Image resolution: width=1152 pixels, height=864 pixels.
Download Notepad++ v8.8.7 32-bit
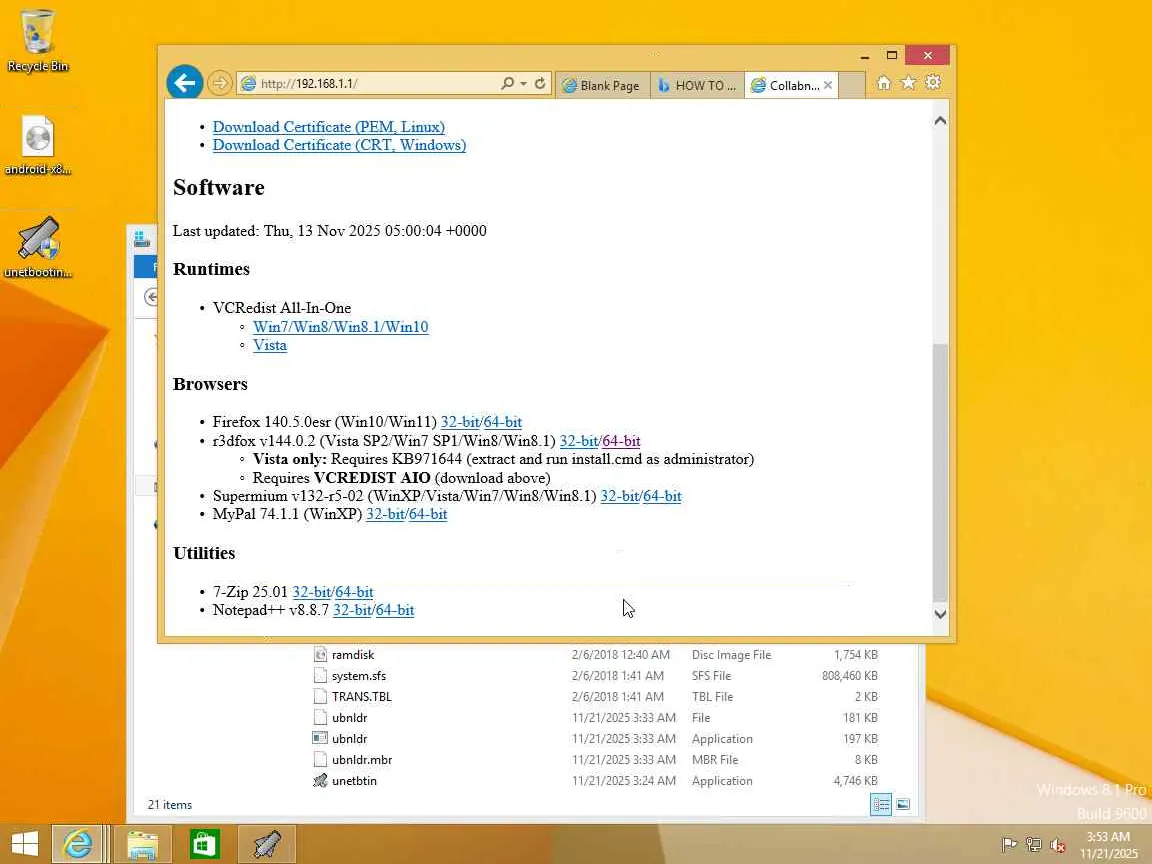[352, 611]
